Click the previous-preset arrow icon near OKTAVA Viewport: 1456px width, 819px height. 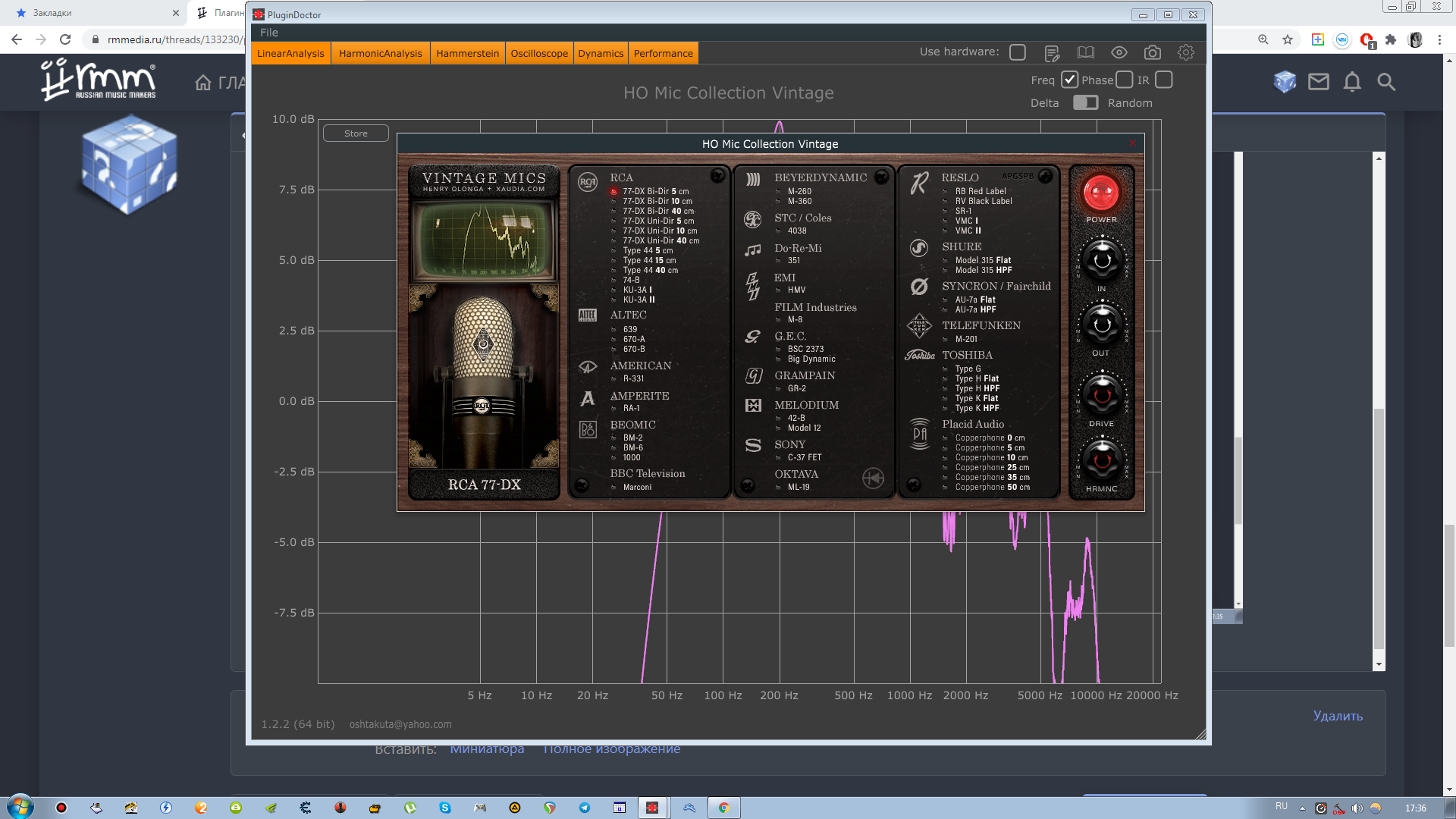click(874, 478)
